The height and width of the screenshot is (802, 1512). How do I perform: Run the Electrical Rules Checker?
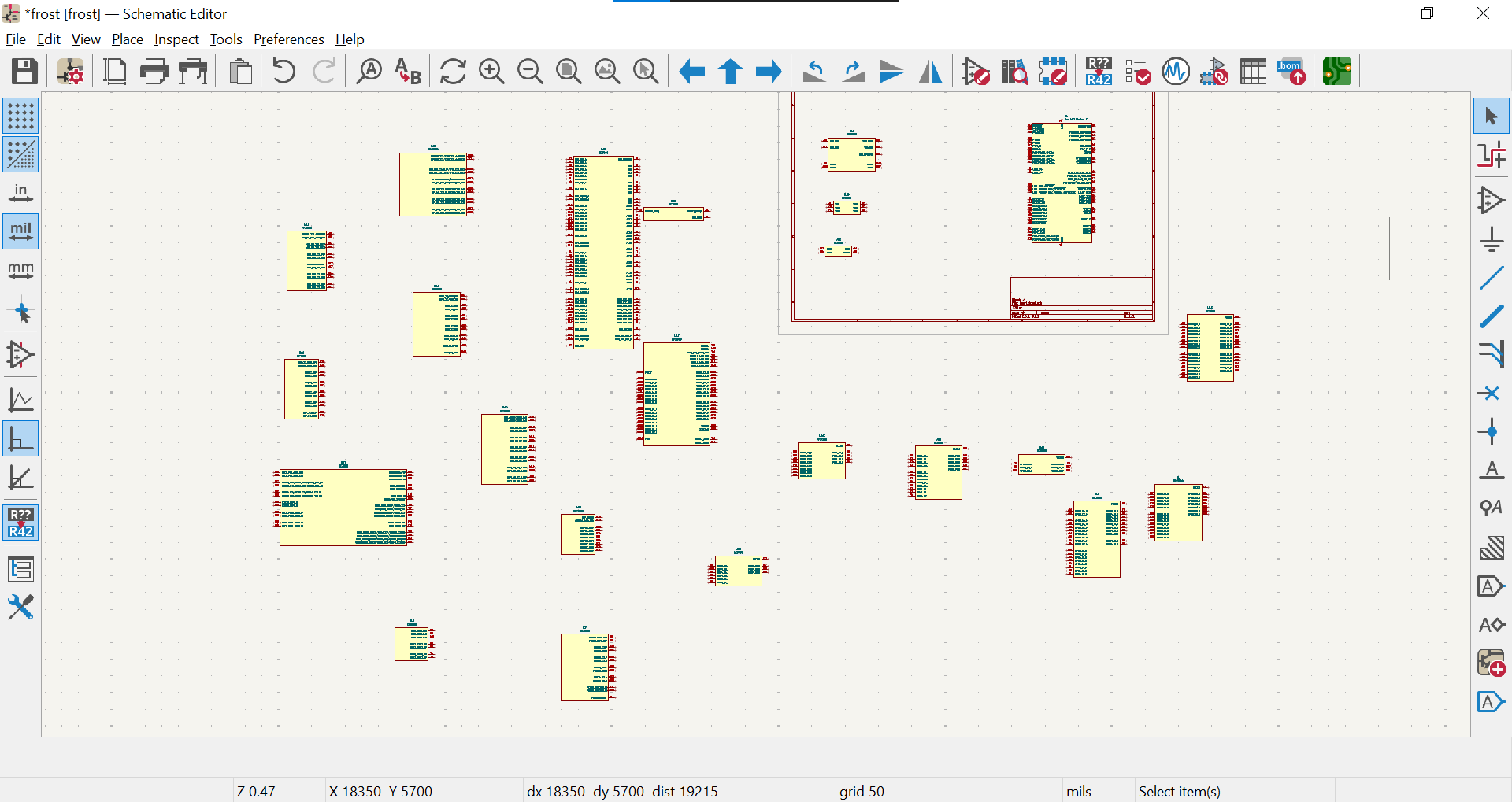1137,72
